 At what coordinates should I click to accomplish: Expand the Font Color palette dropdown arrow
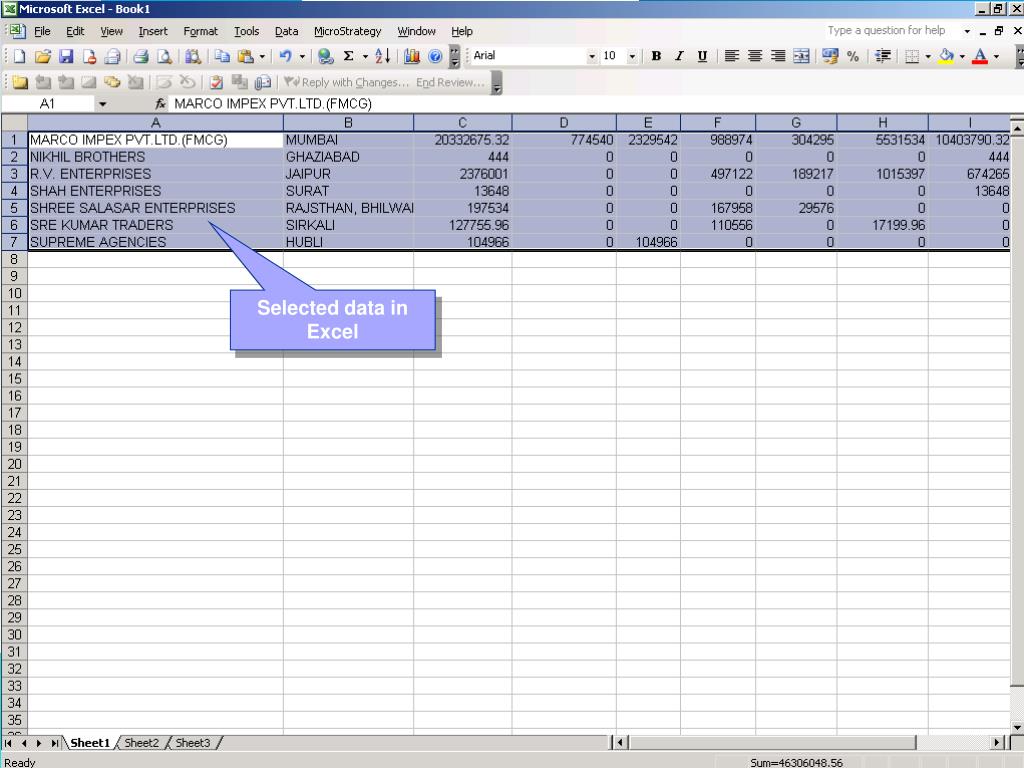[996, 56]
